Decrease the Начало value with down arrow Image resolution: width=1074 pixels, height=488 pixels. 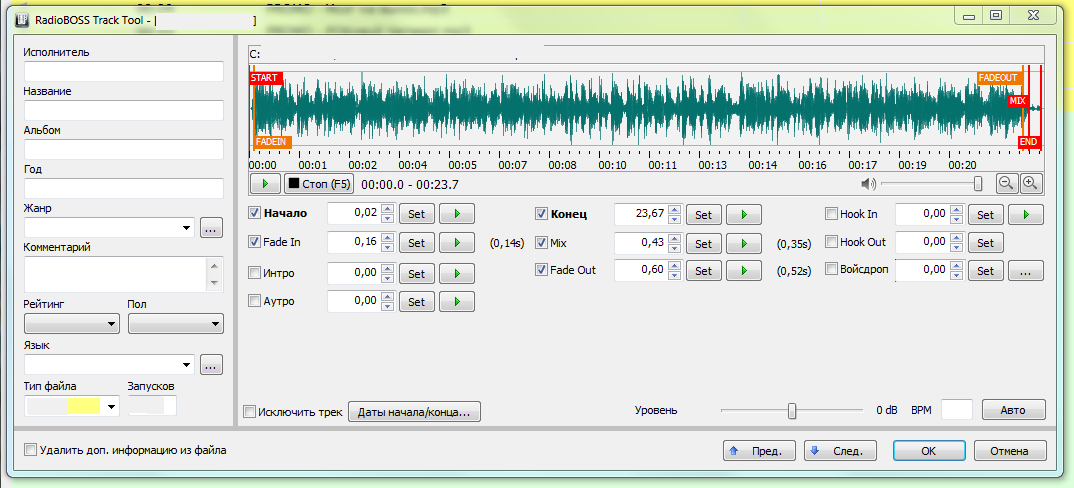coord(387,219)
